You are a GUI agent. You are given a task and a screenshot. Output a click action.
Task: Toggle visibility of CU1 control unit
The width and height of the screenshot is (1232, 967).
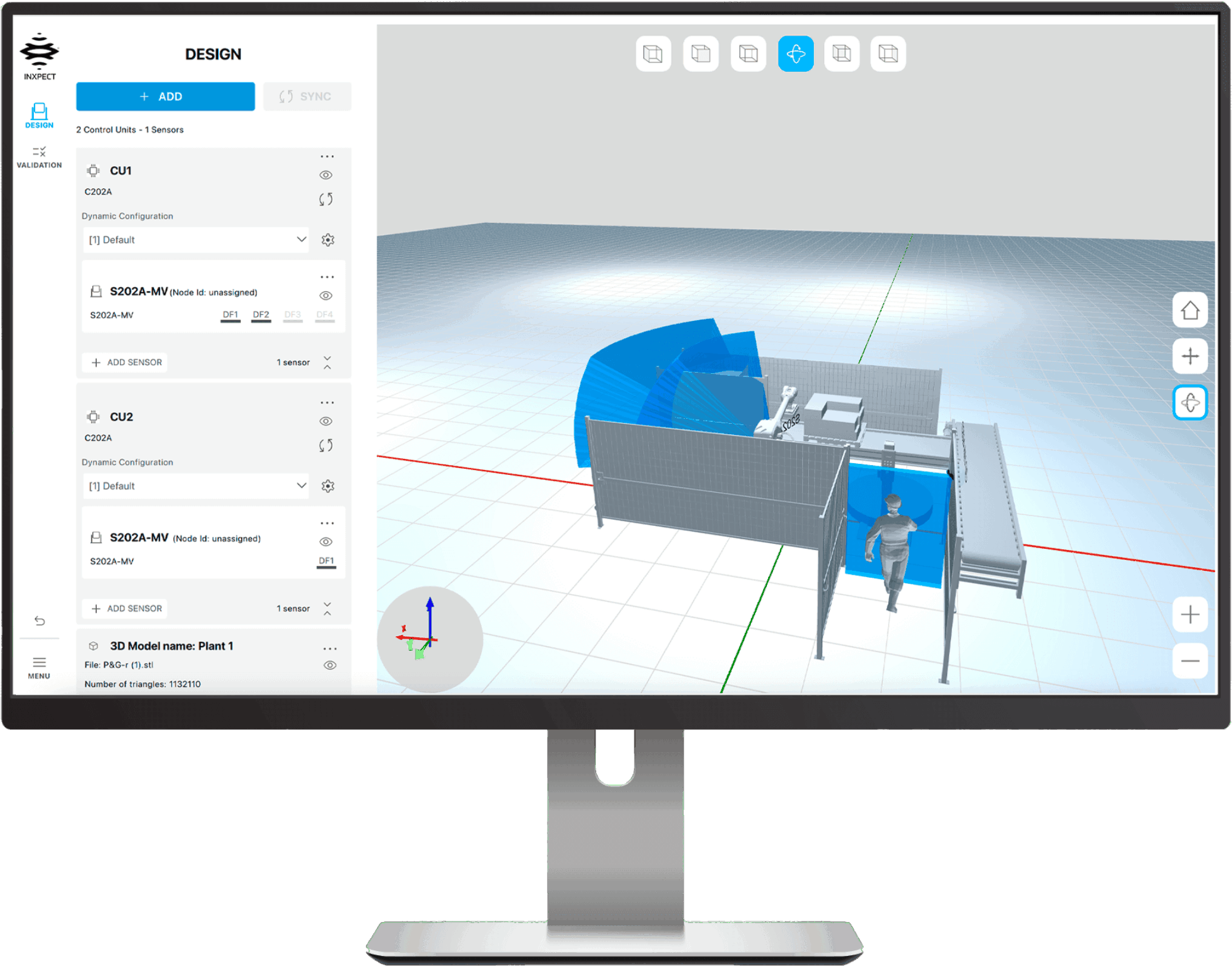326,175
